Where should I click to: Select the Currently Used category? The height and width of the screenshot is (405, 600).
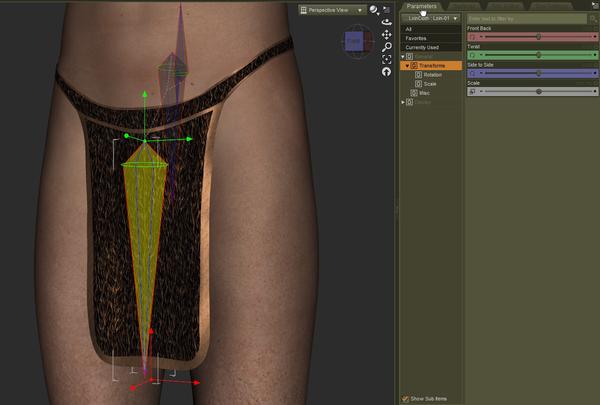click(431, 47)
